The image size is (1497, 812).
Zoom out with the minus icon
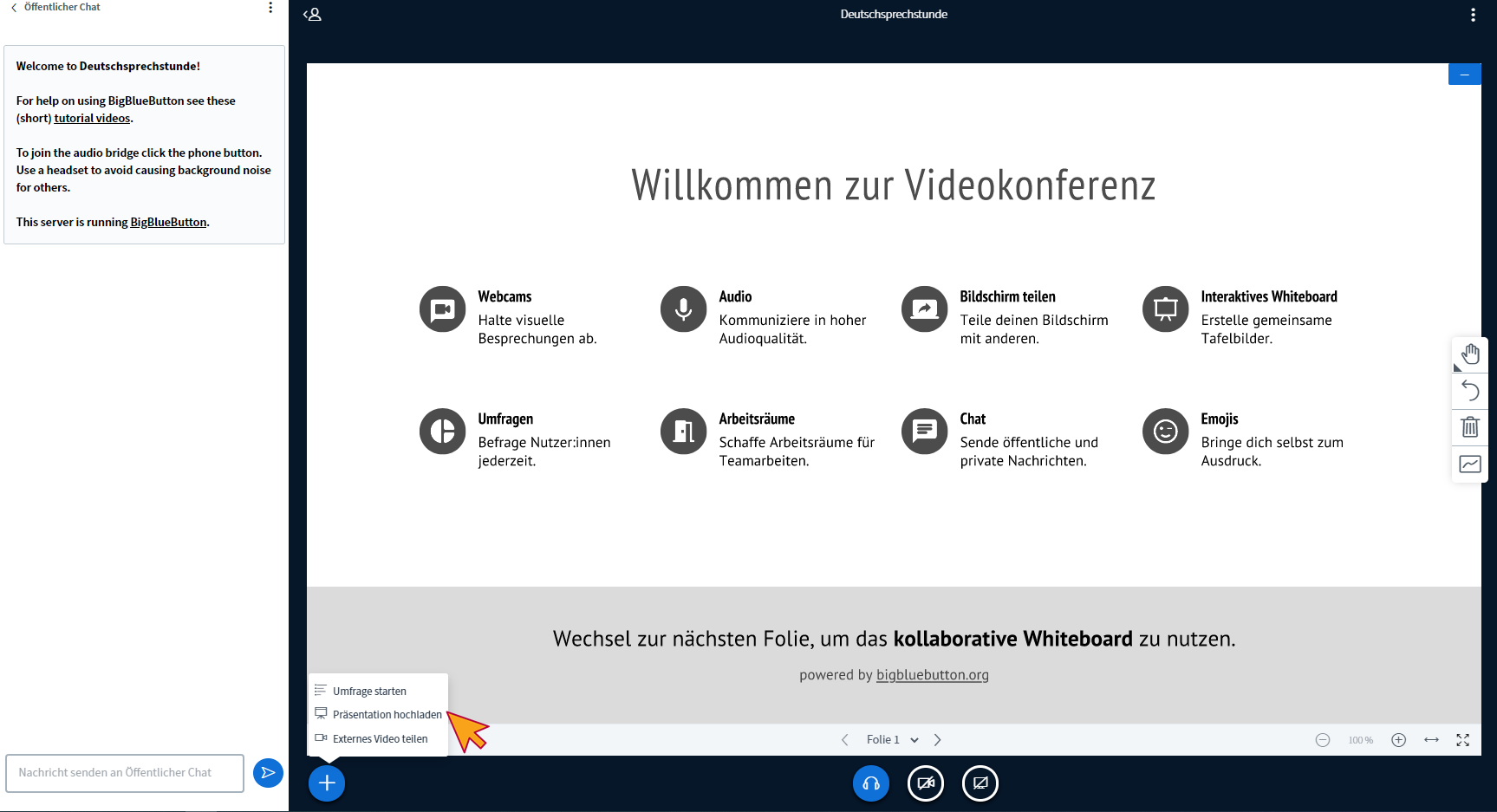click(1323, 740)
